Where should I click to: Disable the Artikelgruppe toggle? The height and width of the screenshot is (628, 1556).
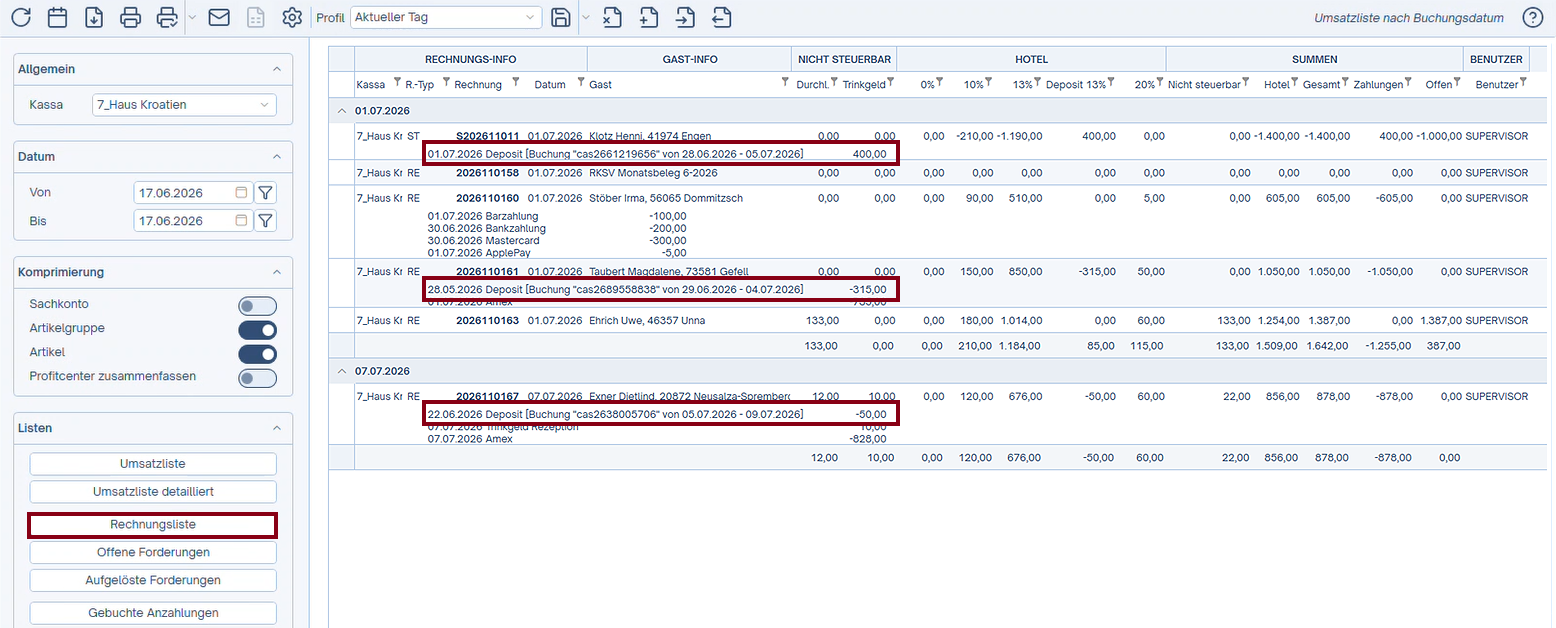(257, 329)
